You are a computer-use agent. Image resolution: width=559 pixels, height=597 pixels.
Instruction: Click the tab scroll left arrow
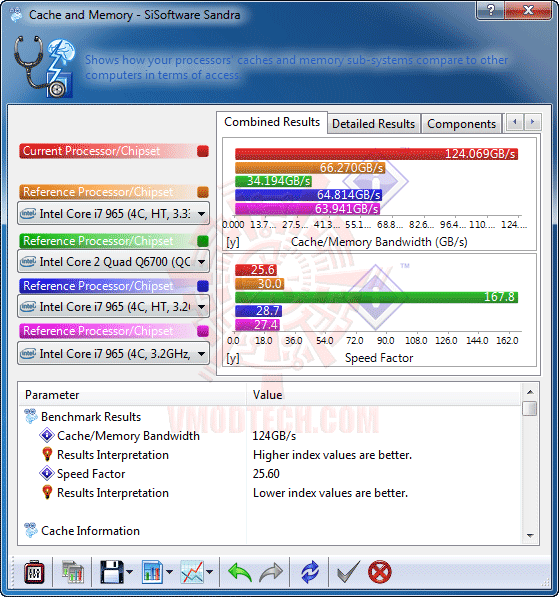tap(515, 122)
